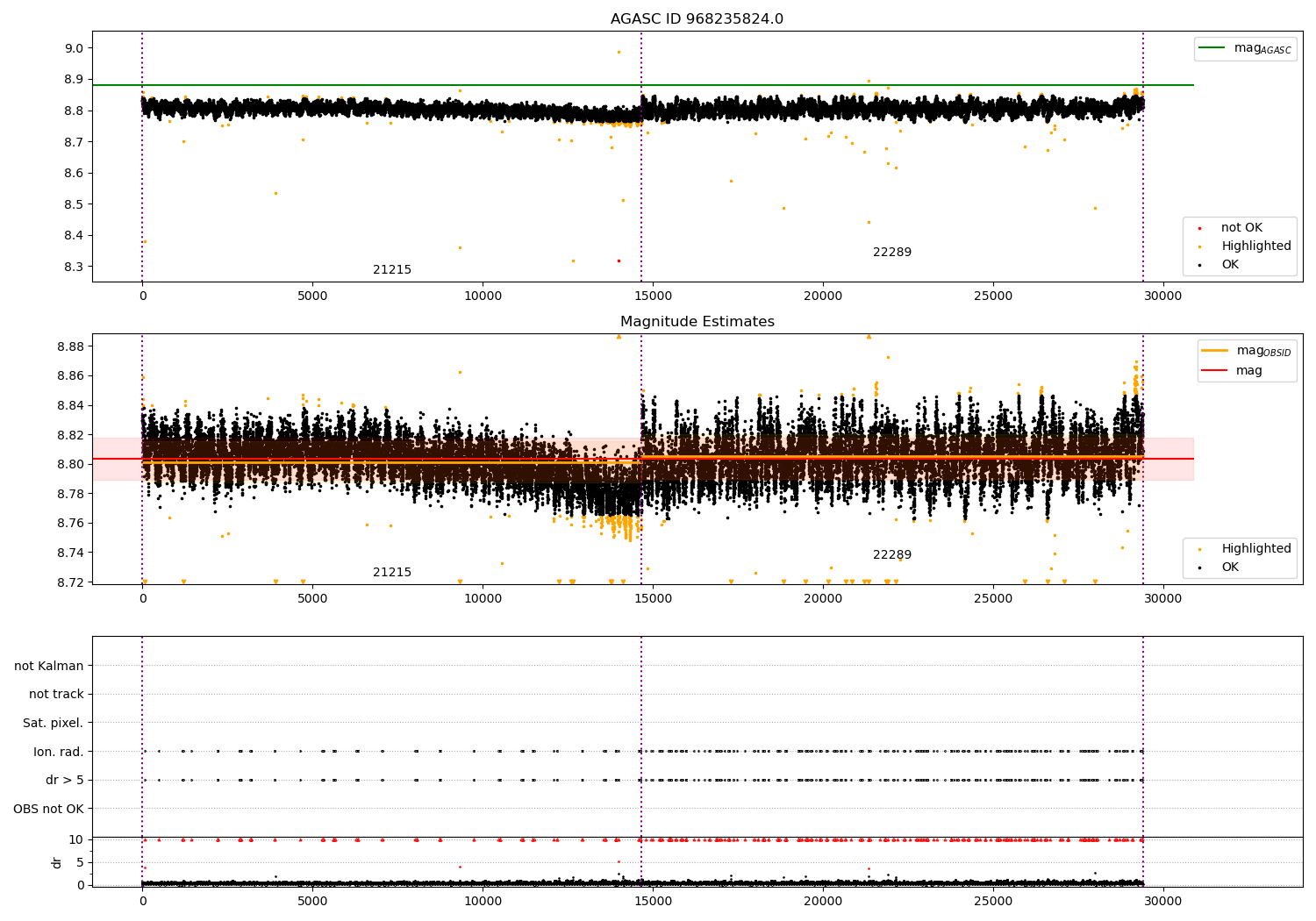
Task: Click the orange outlier point near 9.0 in top plot
Action: click(x=619, y=52)
